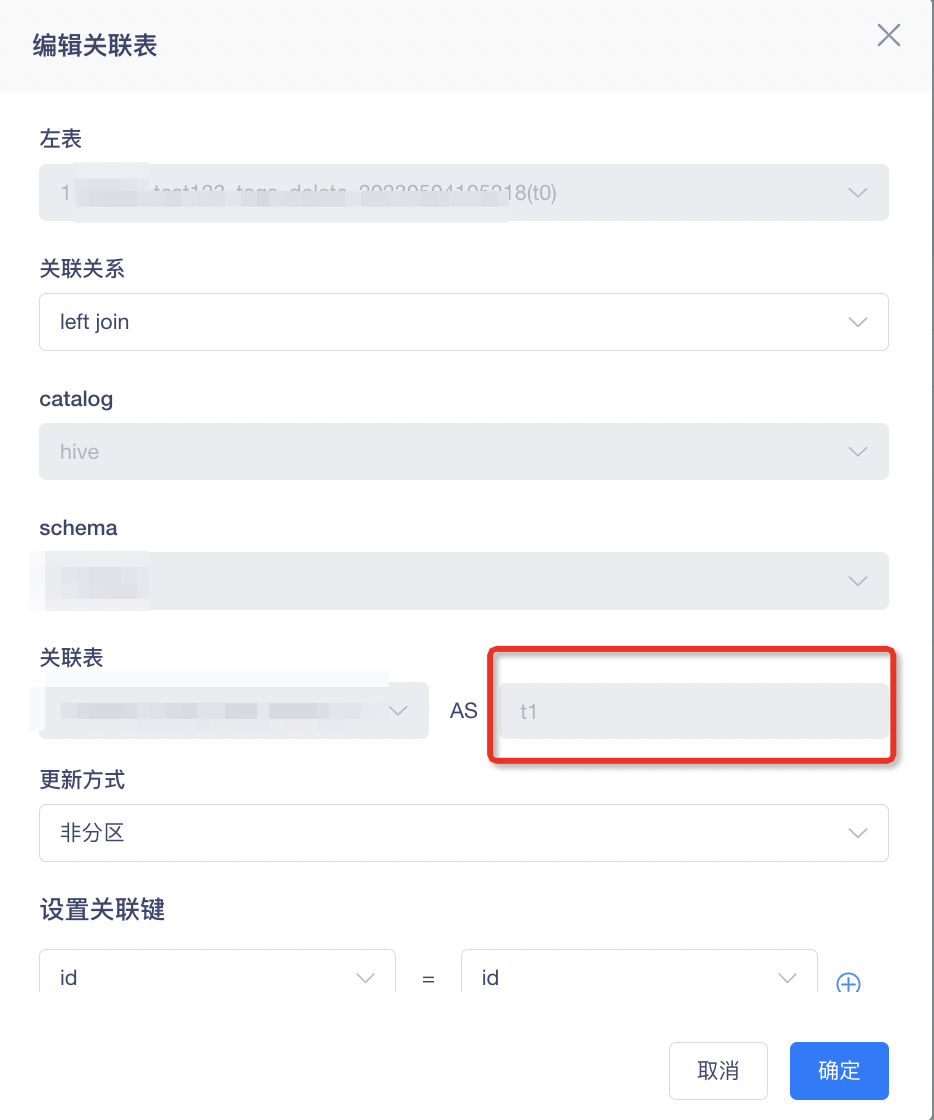Open the 关联关系 left join dropdown
The width and height of the screenshot is (934, 1120).
click(x=463, y=322)
